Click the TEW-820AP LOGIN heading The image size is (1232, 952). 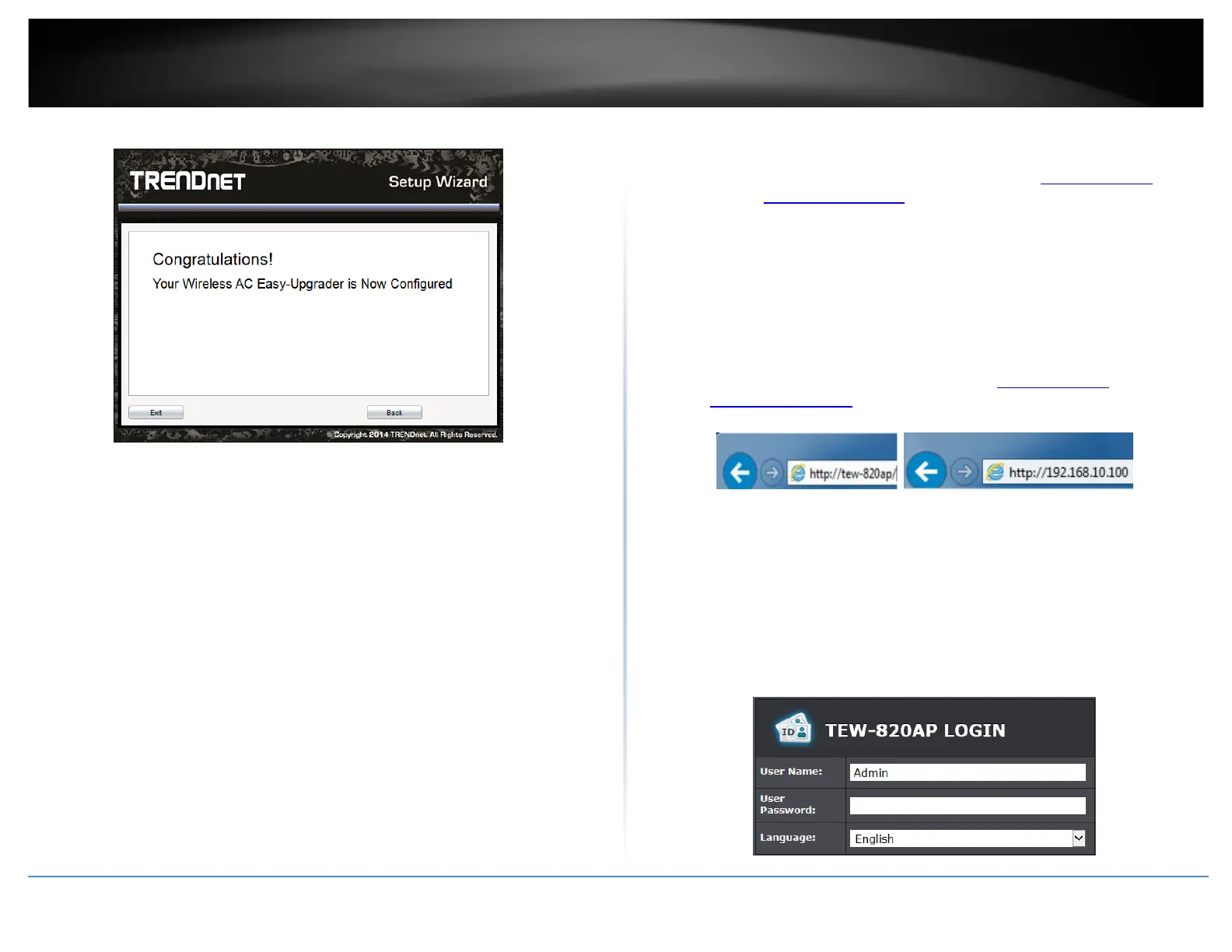pyautogui.click(x=915, y=730)
